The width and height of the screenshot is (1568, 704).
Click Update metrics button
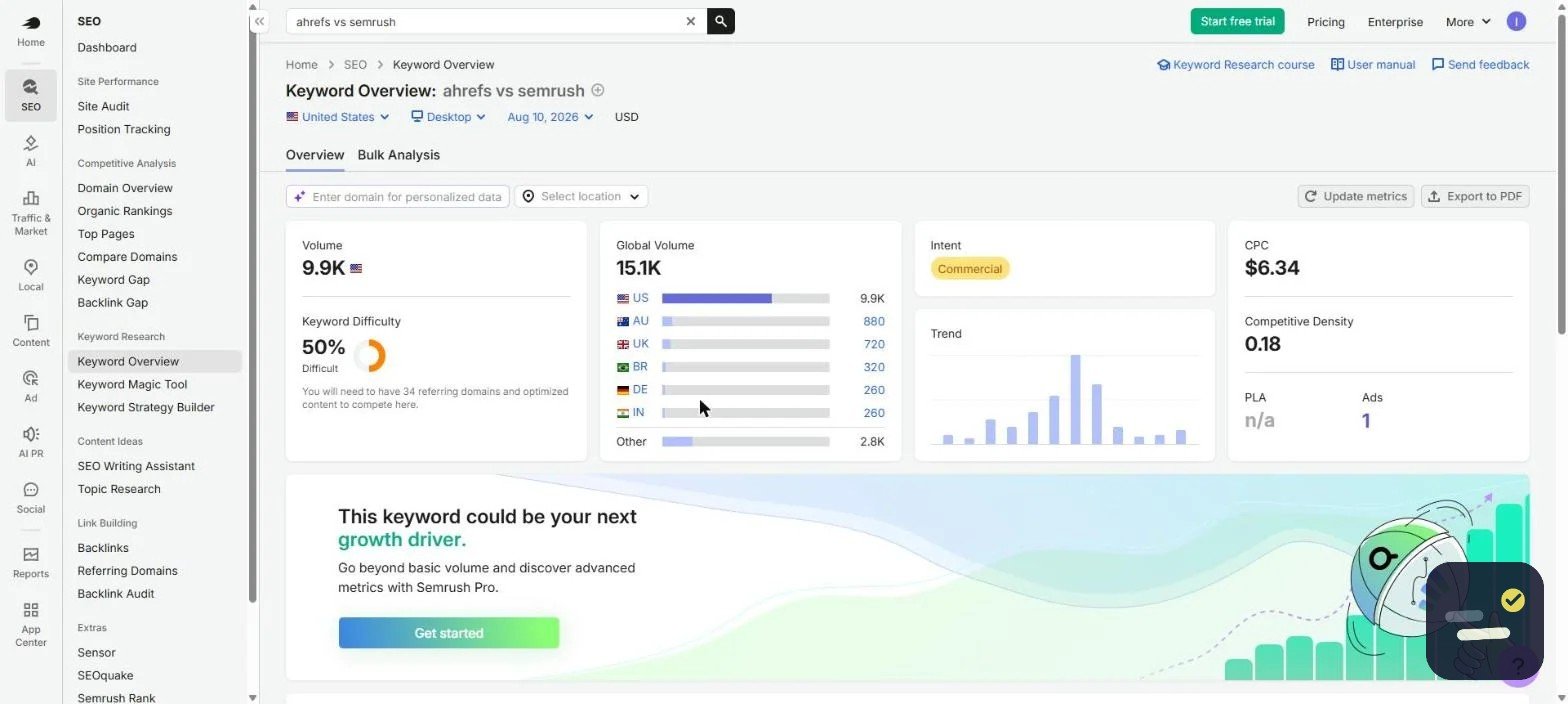click(x=1356, y=197)
